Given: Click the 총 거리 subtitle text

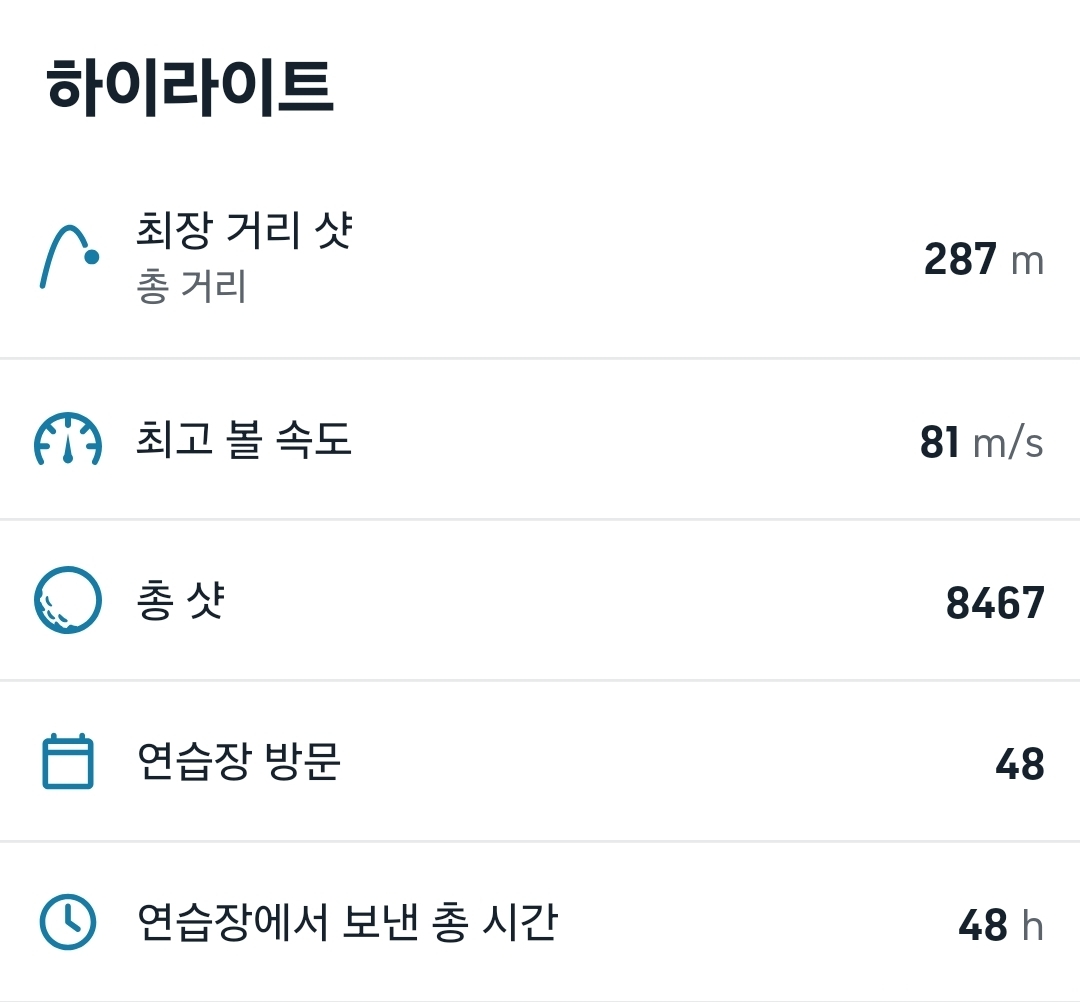Looking at the screenshot, I should (191, 288).
